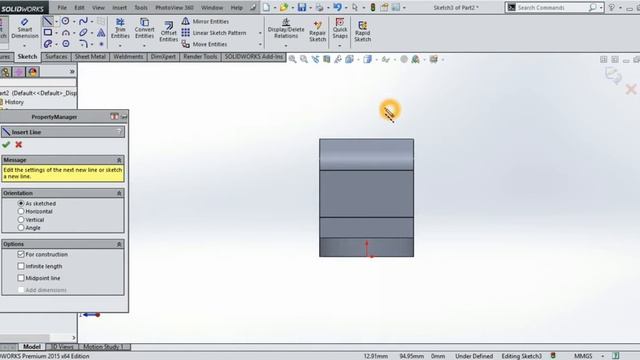Choose the Spline sketch tool
Image resolution: width=640 pixels, height=360 pixels.
click(x=83, y=21)
